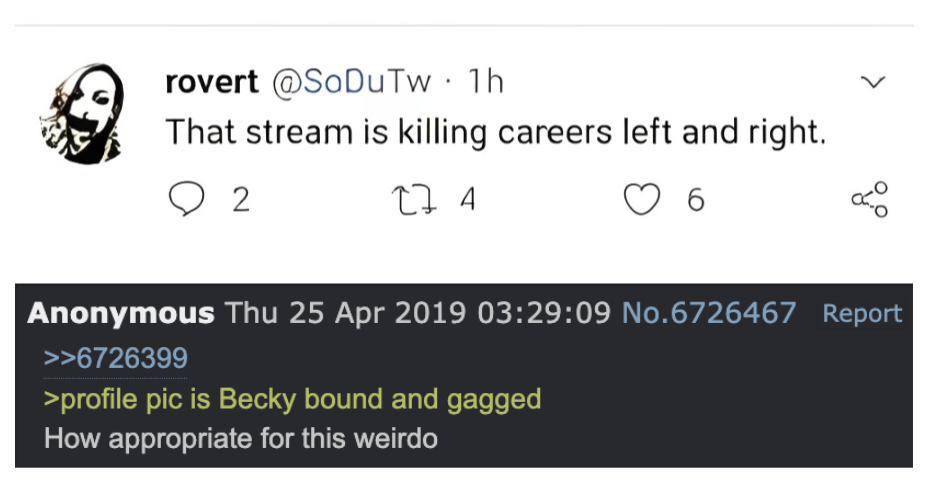Click the like count 6
This screenshot has height=485, width=928.
pyautogui.click(x=696, y=200)
